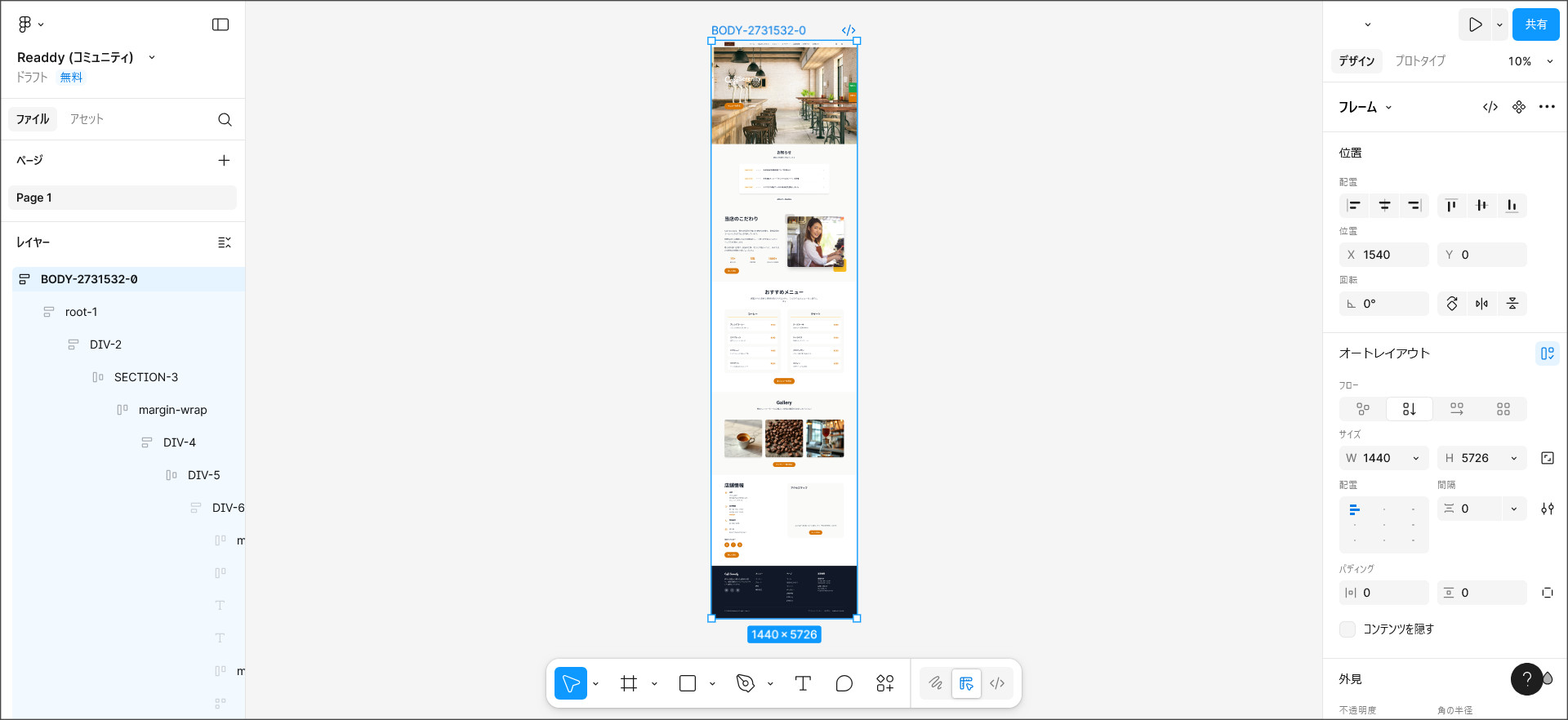Check the コンテンツを隠す checkbox

1347,629
